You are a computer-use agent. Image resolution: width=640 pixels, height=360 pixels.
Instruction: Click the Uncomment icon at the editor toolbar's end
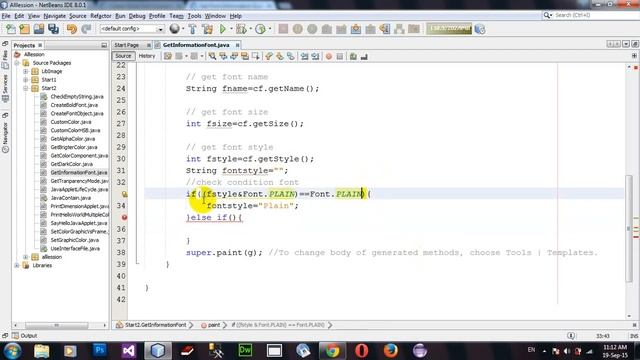[364, 56]
